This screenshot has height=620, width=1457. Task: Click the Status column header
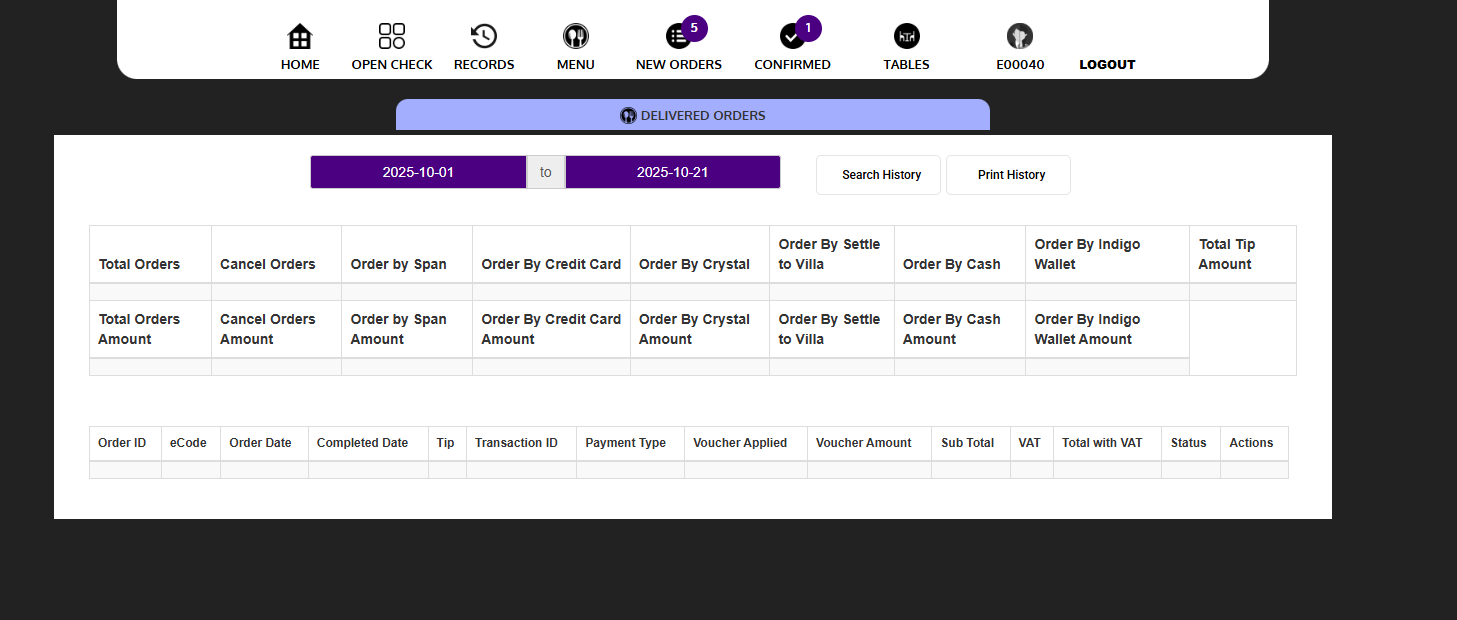tap(1188, 443)
